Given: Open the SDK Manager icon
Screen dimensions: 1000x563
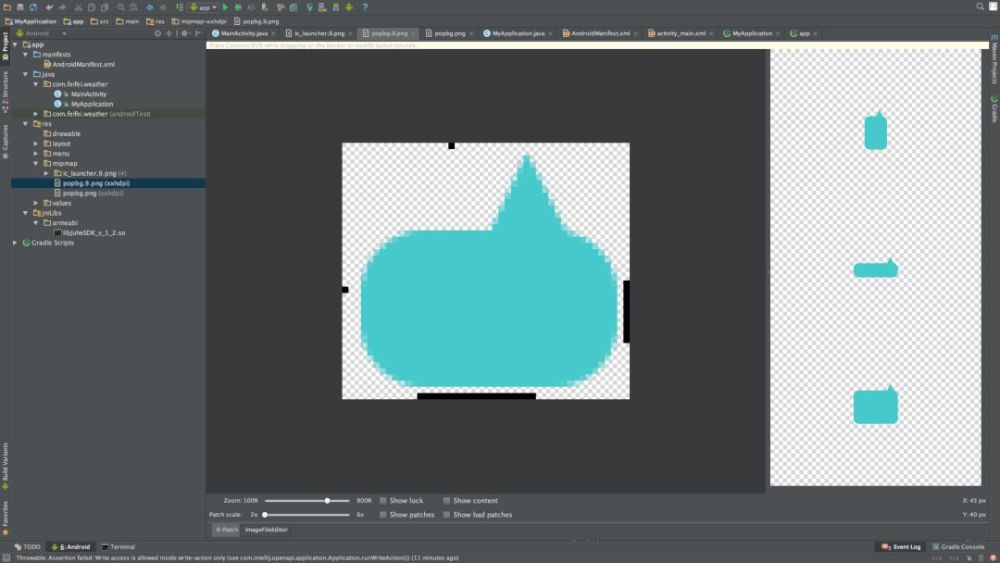Looking at the screenshot, I should pos(336,7).
